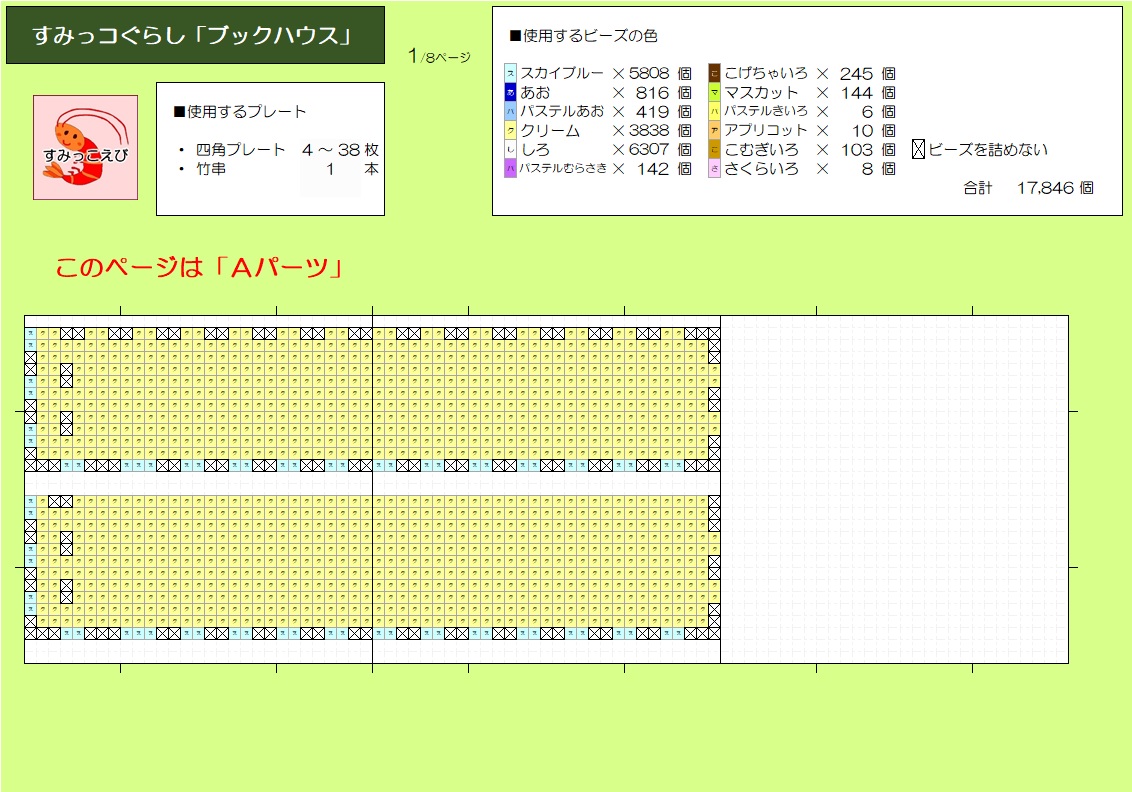Image resolution: width=1132 pixels, height=792 pixels.
Task: Click the クリーム yellow color swatch
Action: (510, 131)
